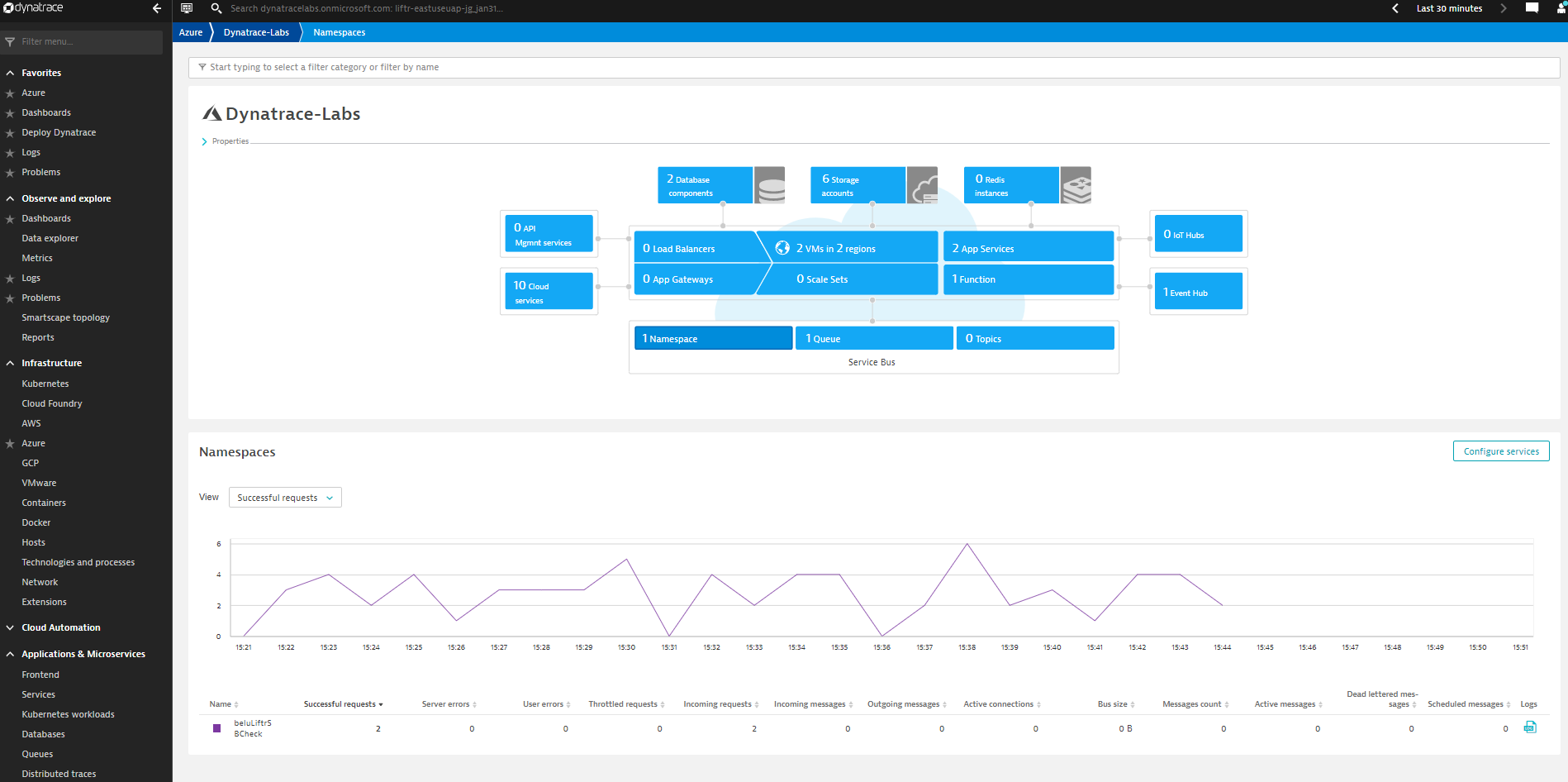Screen dimensions: 1568x782
Task: Click the filter category input field
Action: point(874,67)
